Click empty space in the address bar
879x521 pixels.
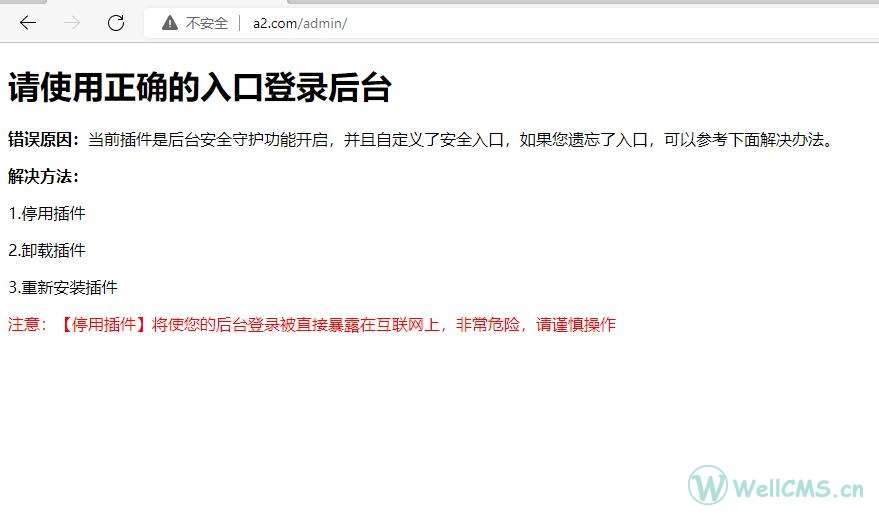point(600,23)
